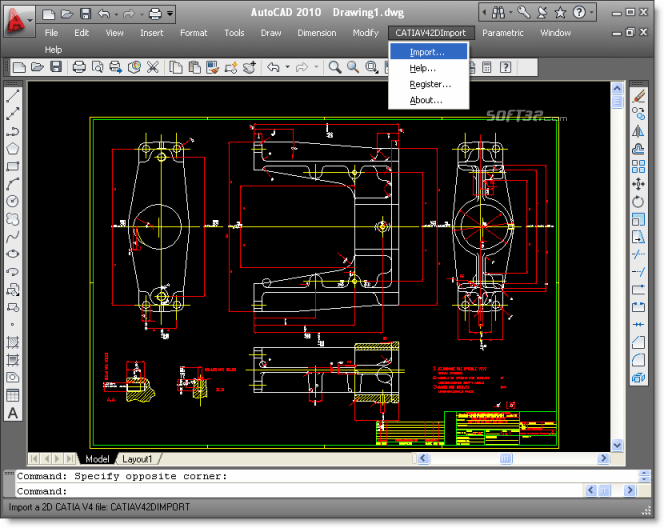664x528 pixels.
Task: Choose Register... from the open menu
Action: click(429, 84)
